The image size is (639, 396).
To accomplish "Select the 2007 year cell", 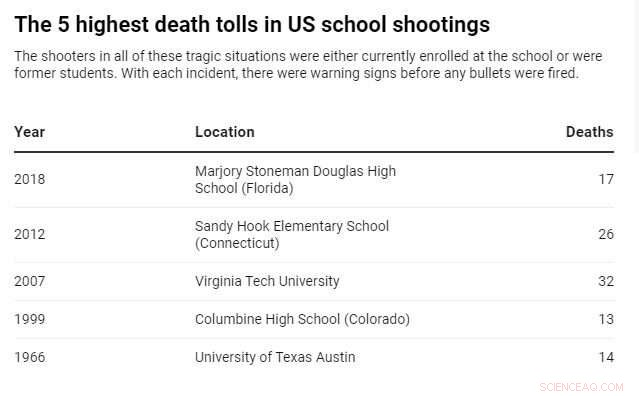I will tap(29, 281).
